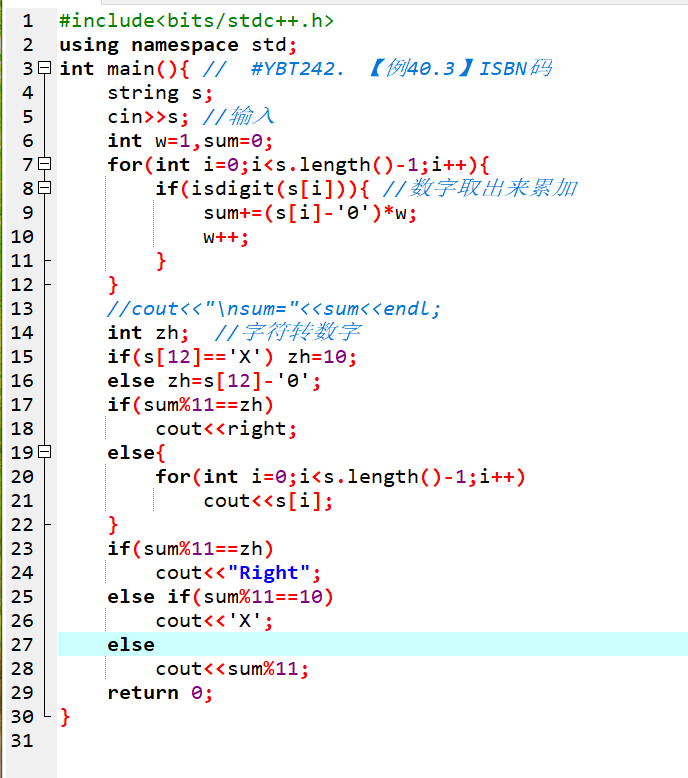The height and width of the screenshot is (778, 688).
Task: Click the return 0 statement
Action: [x=160, y=693]
